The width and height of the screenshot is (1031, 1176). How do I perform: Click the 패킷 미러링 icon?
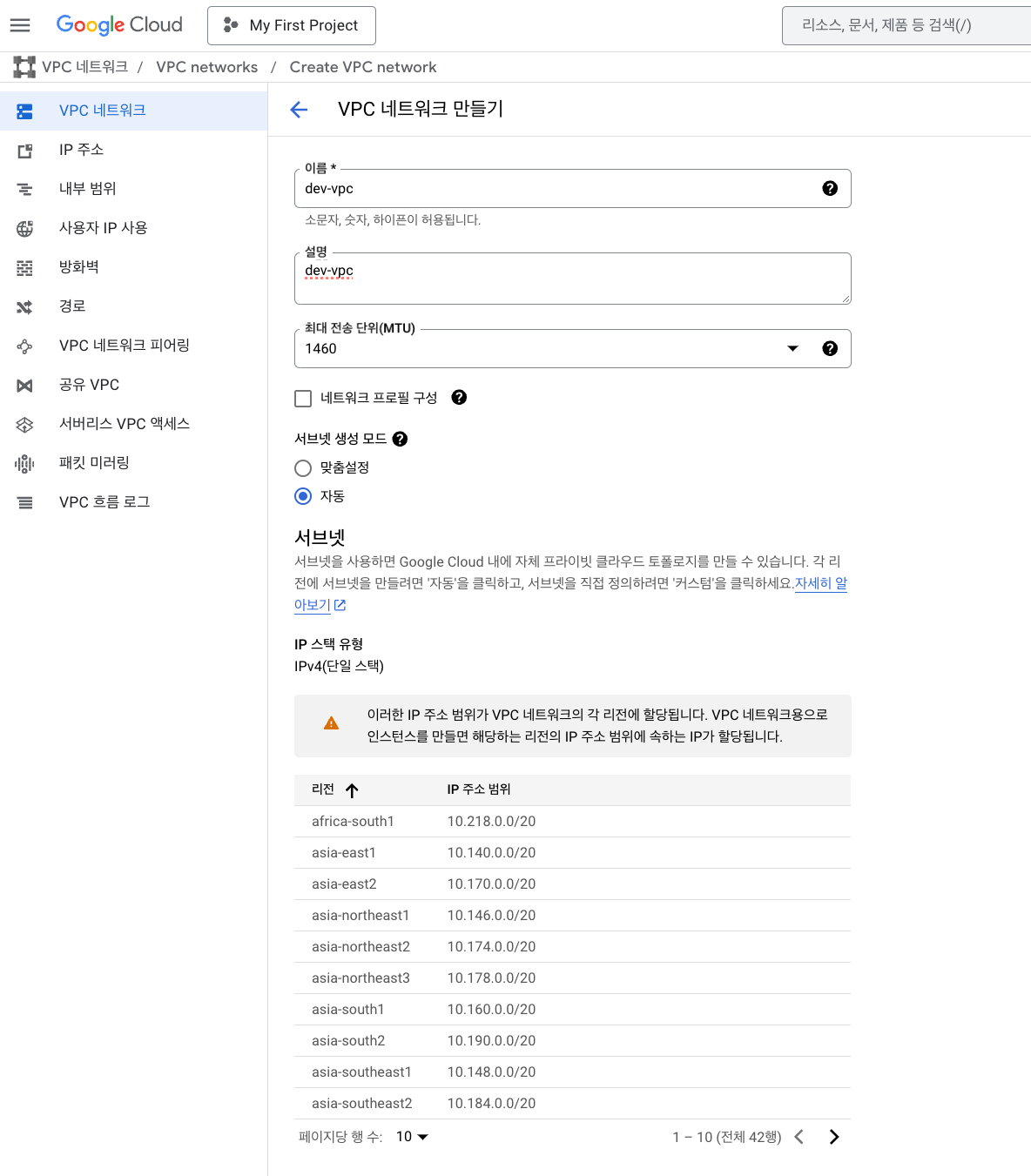click(x=24, y=463)
